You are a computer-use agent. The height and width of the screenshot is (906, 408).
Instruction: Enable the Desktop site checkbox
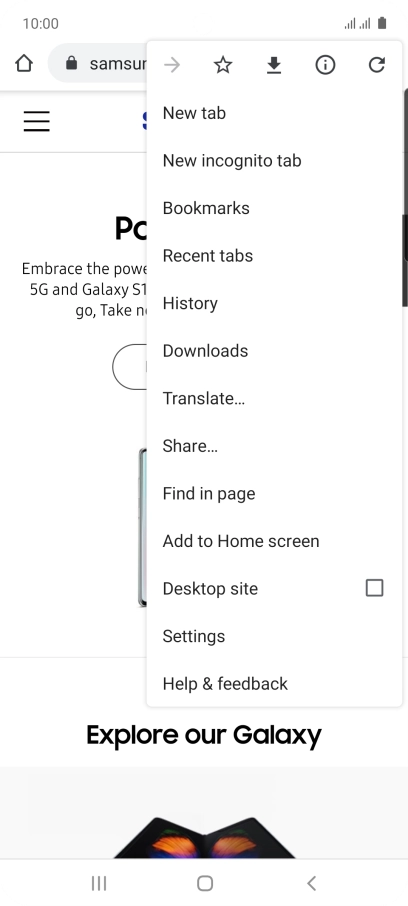point(374,588)
